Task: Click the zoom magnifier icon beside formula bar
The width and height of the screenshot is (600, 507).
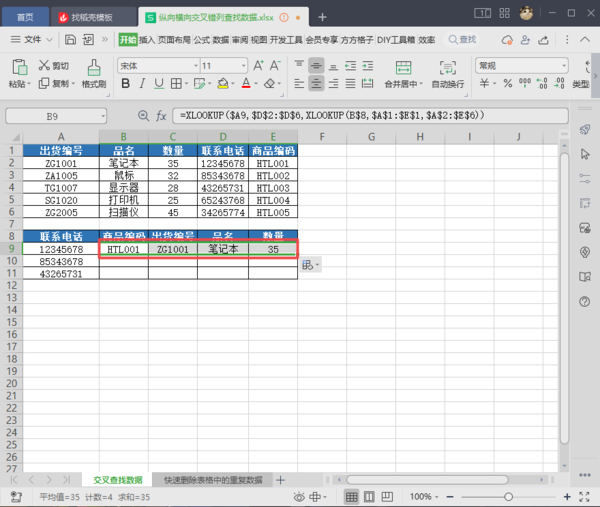Action: [143, 116]
